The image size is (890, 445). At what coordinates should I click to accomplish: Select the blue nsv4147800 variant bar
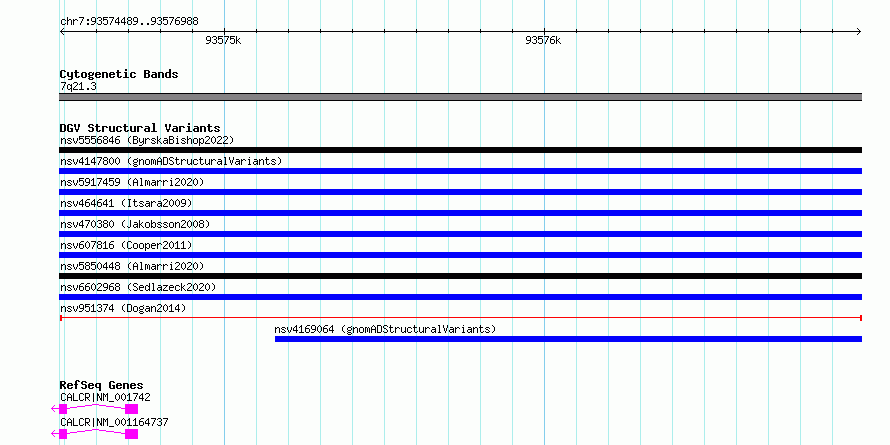click(x=460, y=171)
